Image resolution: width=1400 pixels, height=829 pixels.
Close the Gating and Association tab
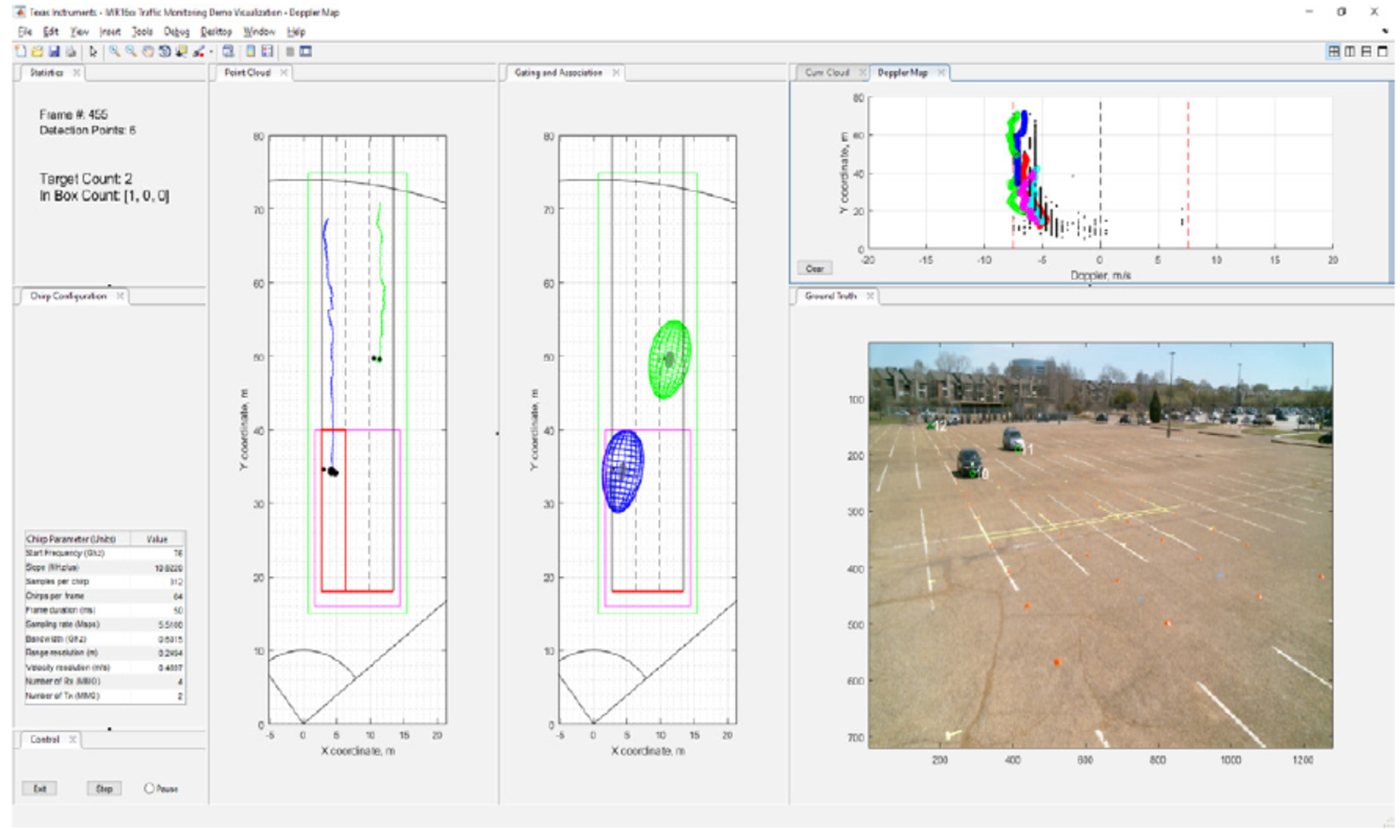pyautogui.click(x=616, y=73)
